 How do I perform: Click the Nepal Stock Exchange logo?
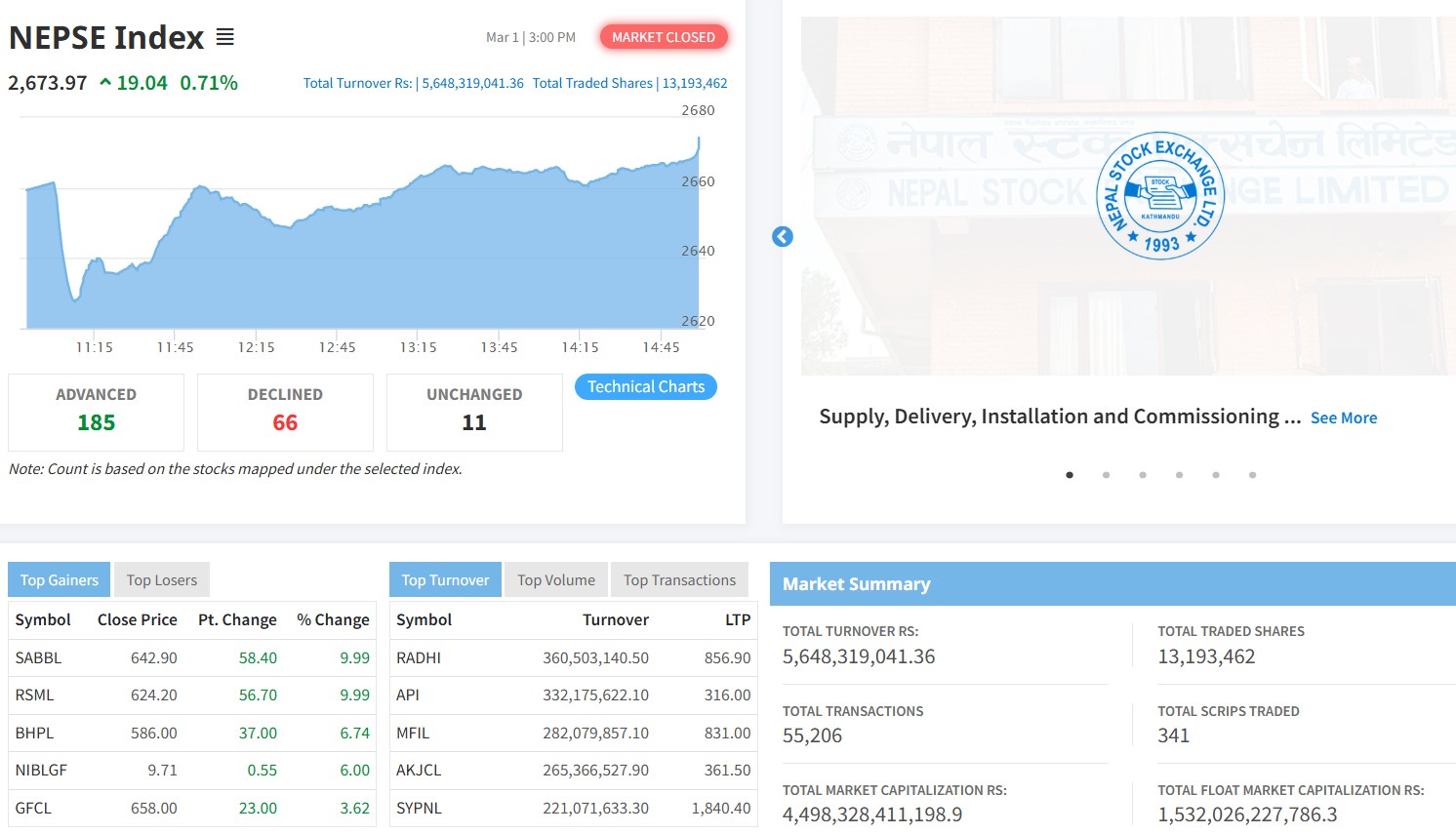(x=1159, y=195)
